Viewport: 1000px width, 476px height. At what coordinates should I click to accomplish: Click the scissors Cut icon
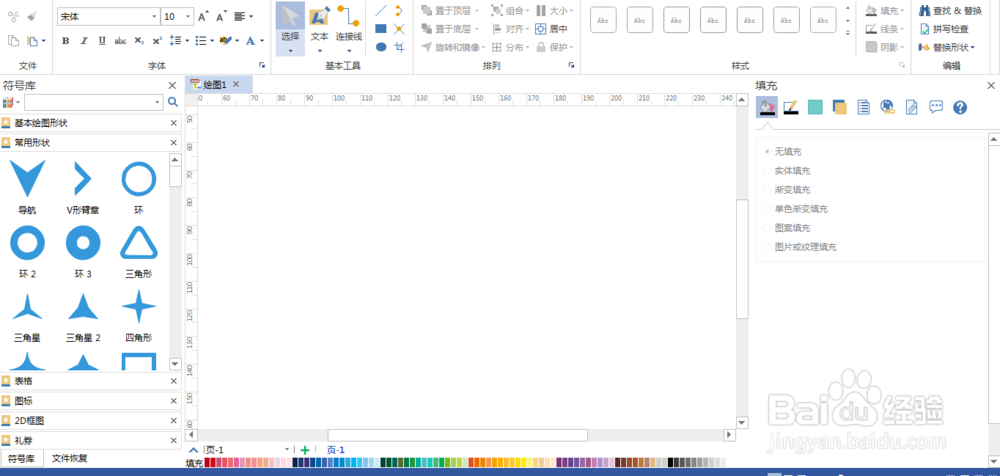14,16
